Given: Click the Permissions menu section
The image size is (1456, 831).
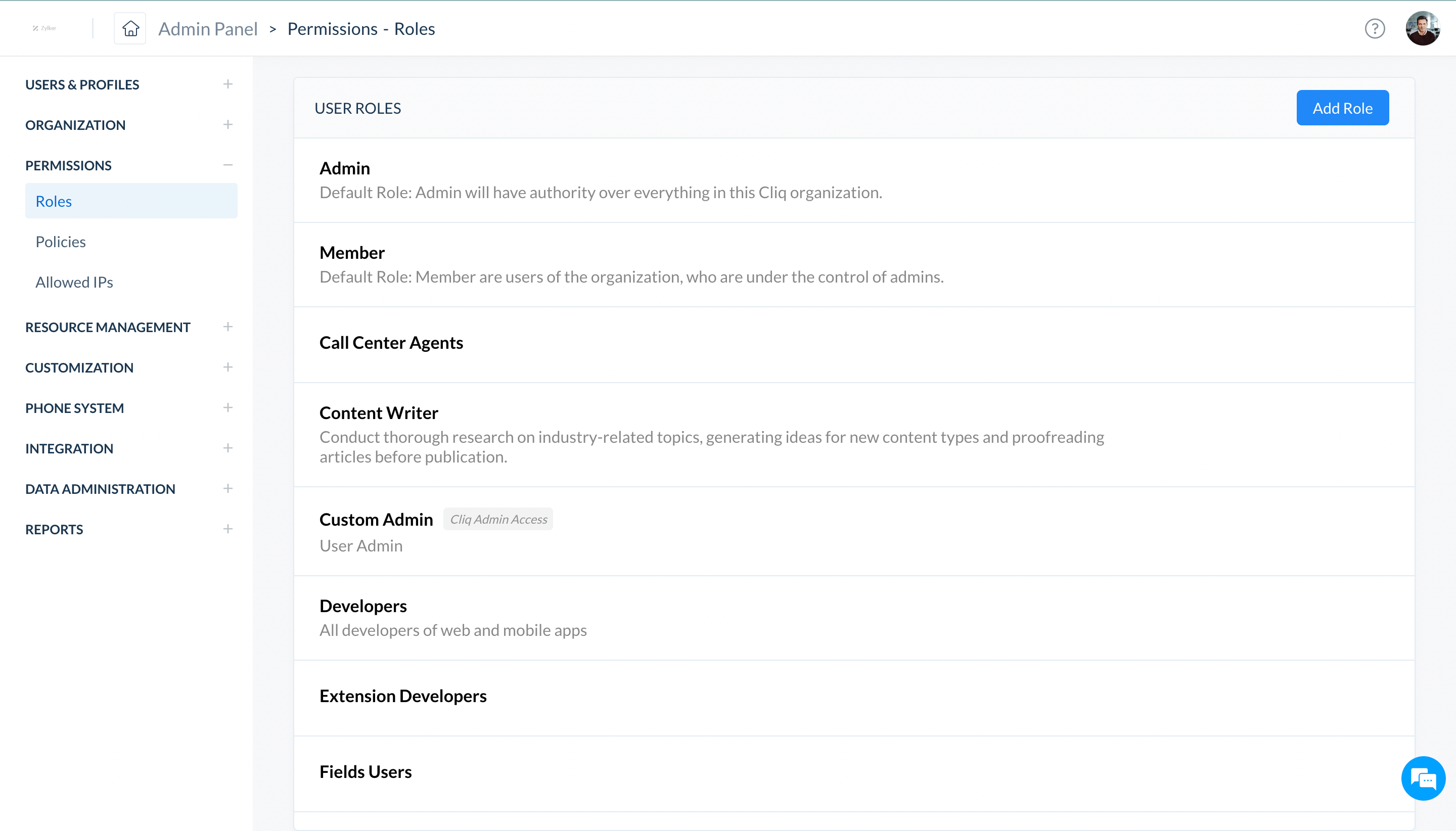Looking at the screenshot, I should point(68,165).
